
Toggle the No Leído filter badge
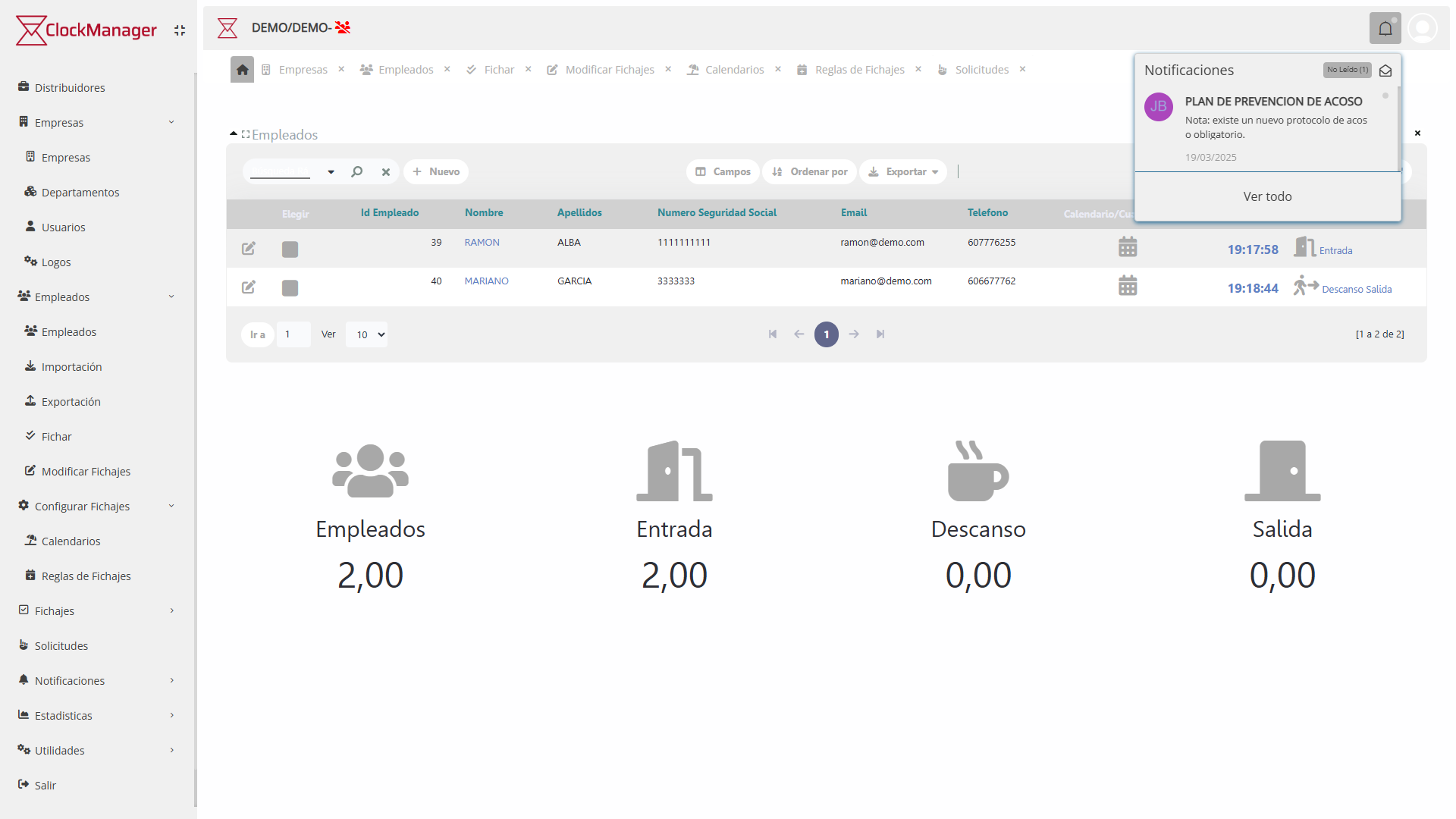click(1347, 70)
